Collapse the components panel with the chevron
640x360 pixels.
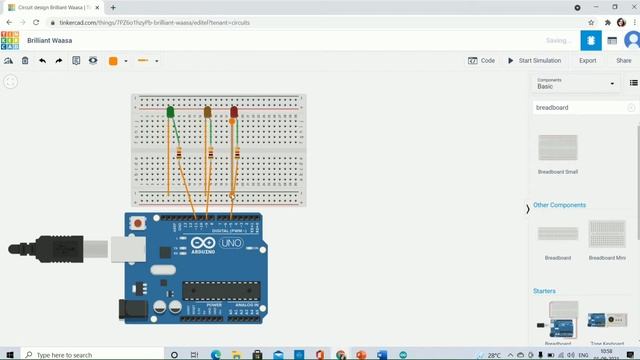[x=528, y=209]
